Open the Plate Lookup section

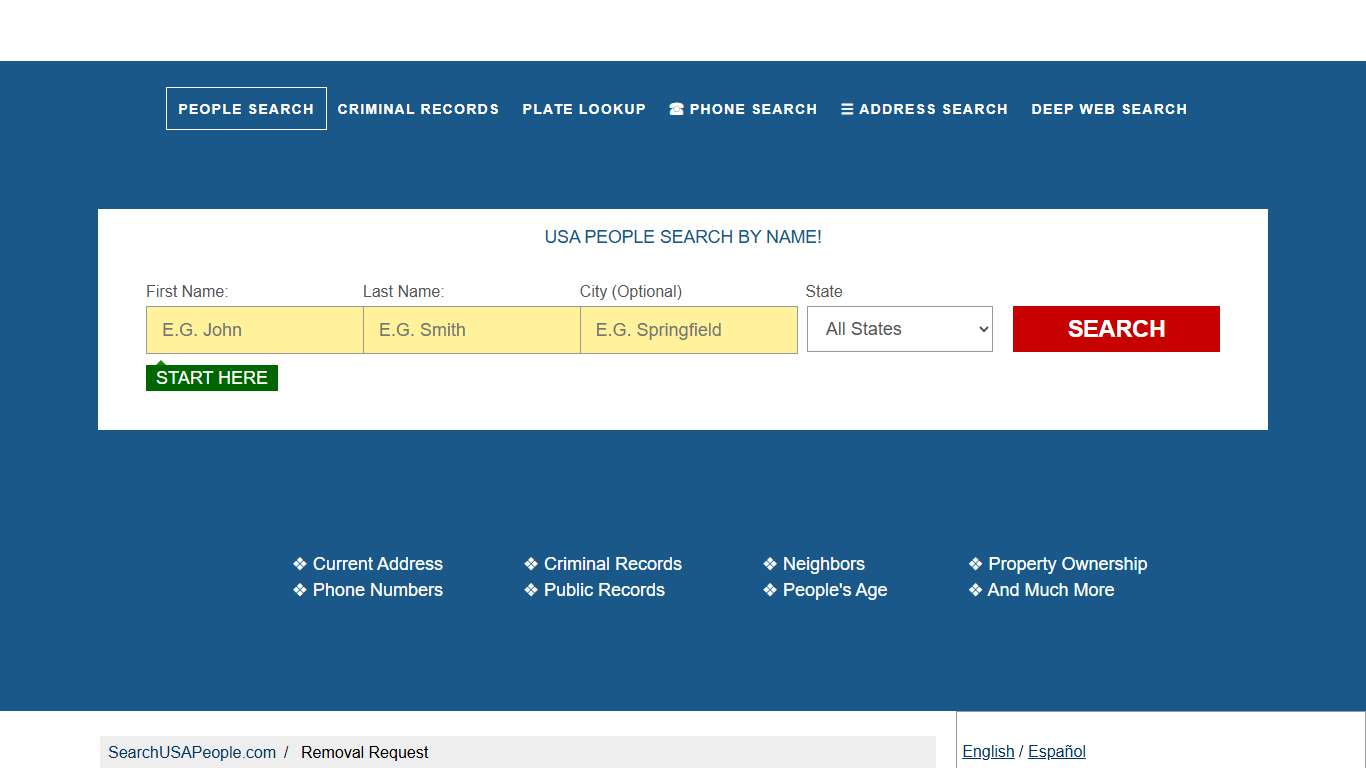pos(584,109)
